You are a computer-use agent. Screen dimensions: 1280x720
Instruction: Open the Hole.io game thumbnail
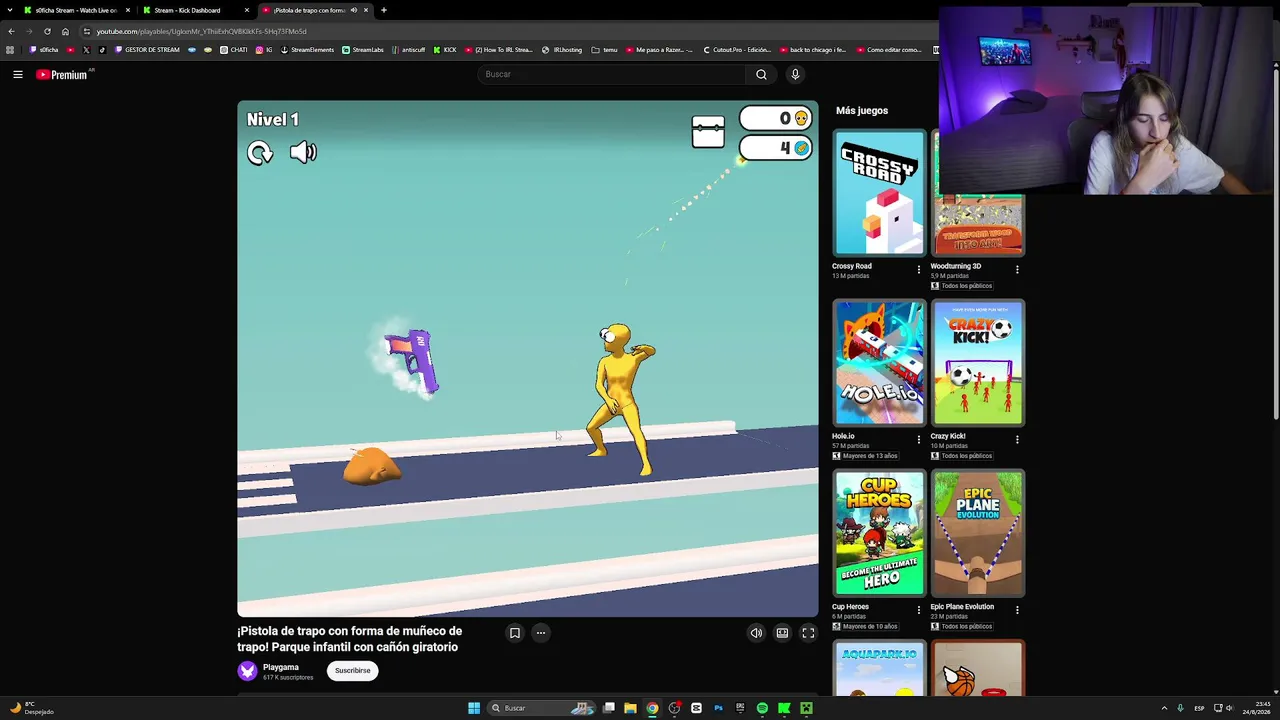point(880,363)
